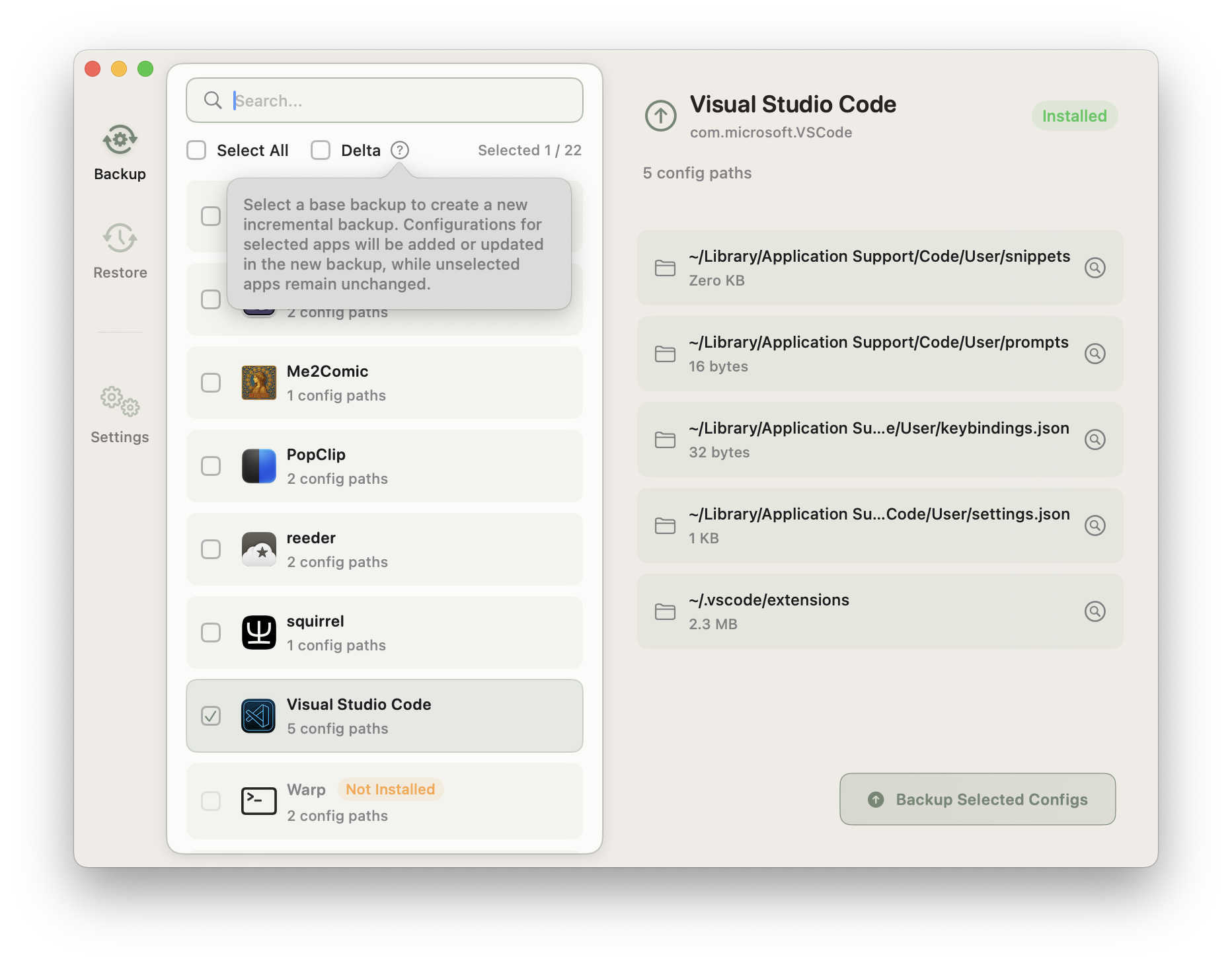Check the reeder checkbox
Viewport: 1232px width, 965px height.
pyautogui.click(x=211, y=549)
